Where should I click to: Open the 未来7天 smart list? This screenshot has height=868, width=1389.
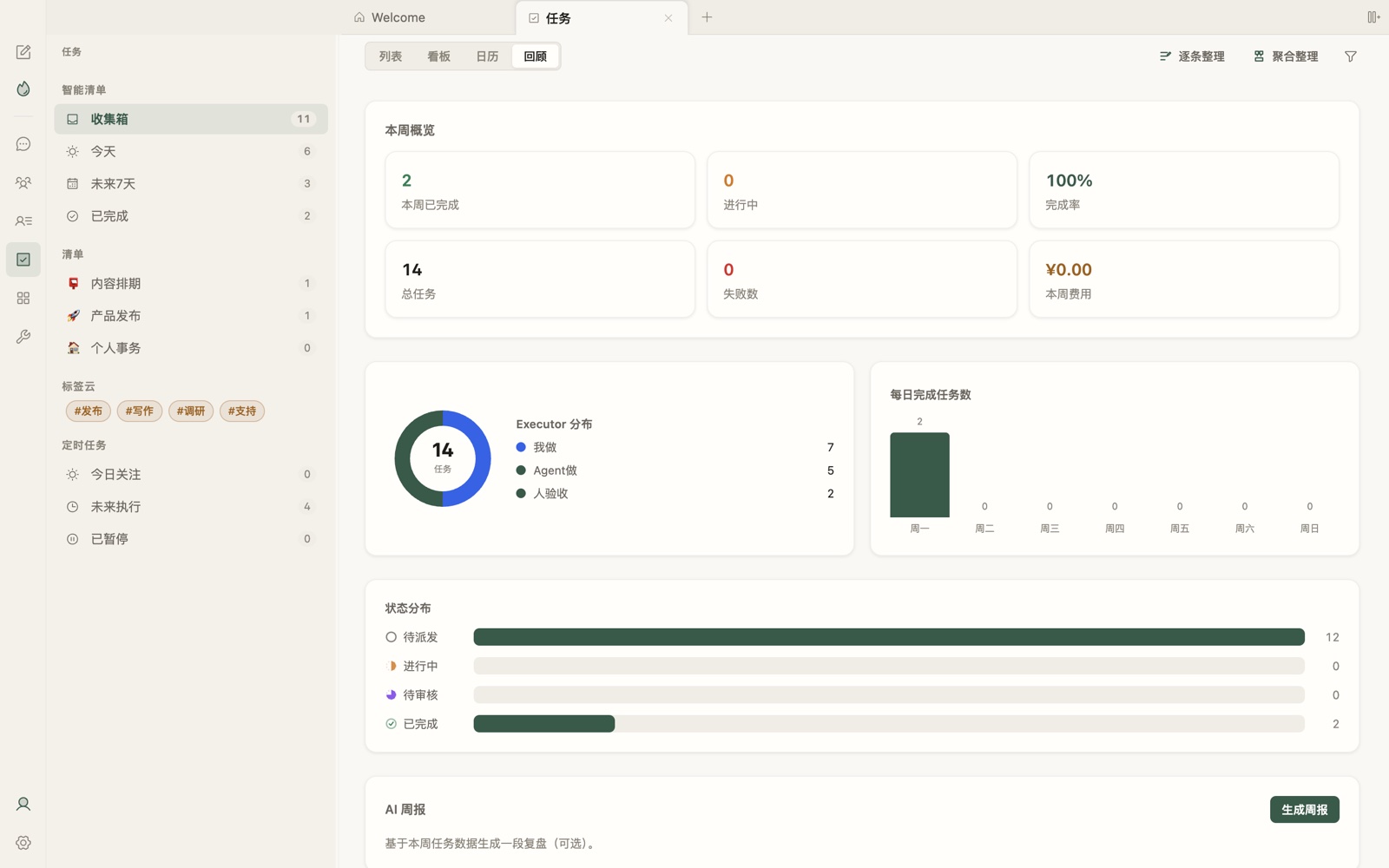[x=191, y=184]
